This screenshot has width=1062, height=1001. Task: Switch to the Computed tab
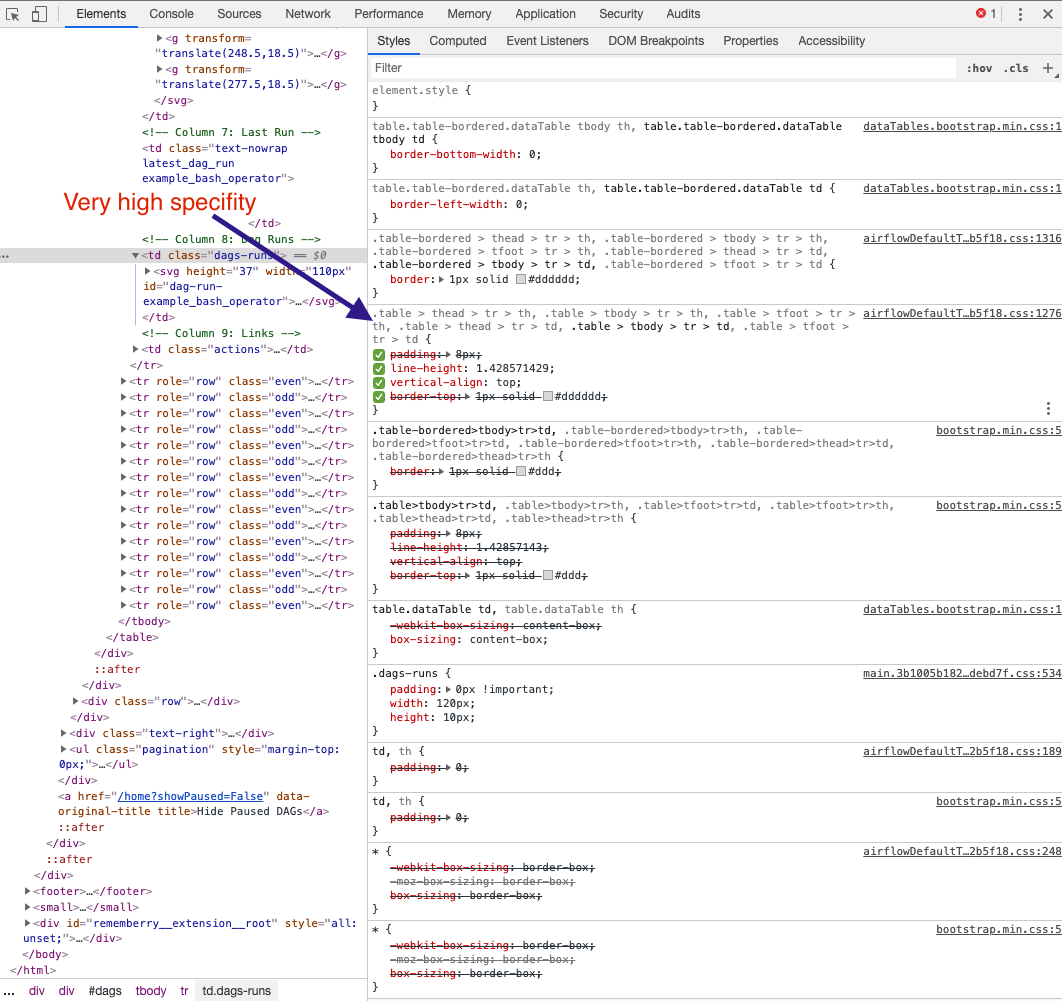click(x=458, y=41)
